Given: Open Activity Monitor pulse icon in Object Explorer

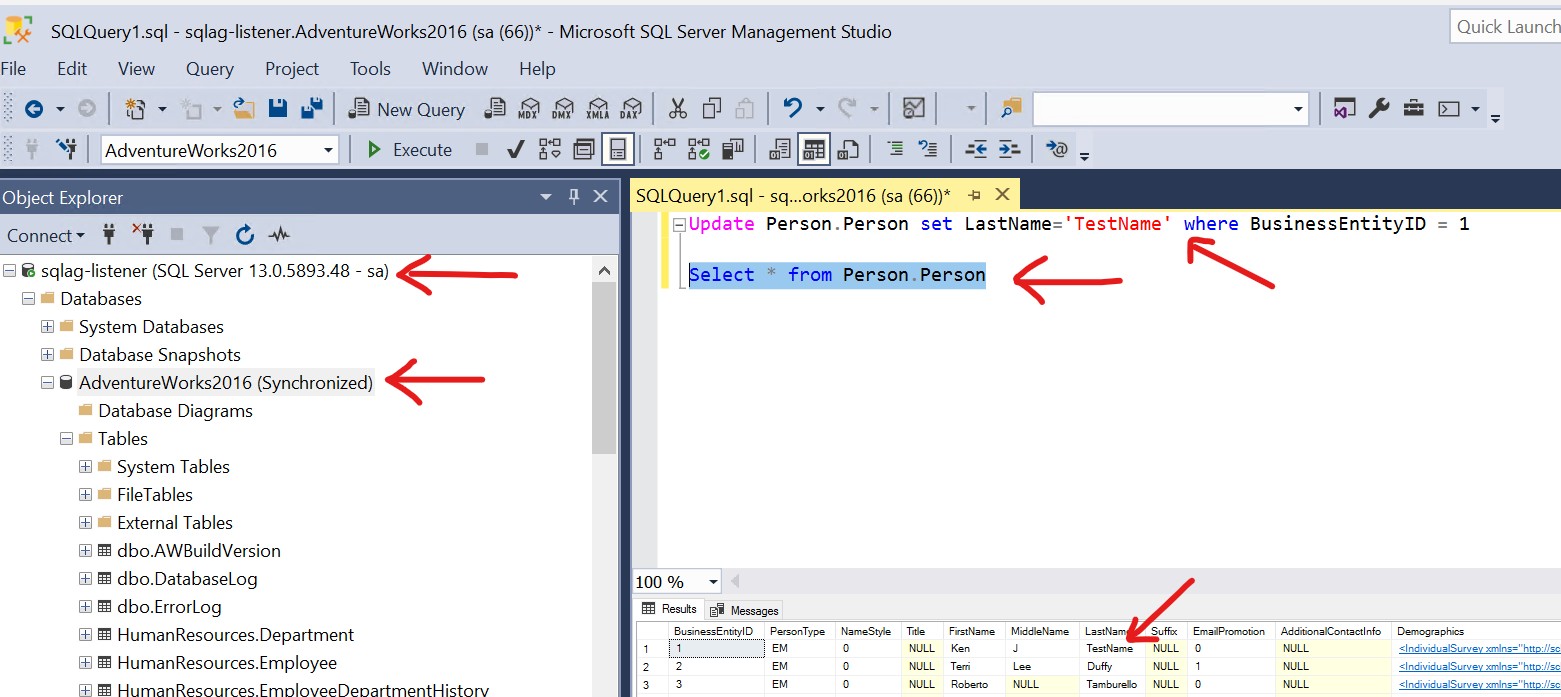Looking at the screenshot, I should [279, 236].
